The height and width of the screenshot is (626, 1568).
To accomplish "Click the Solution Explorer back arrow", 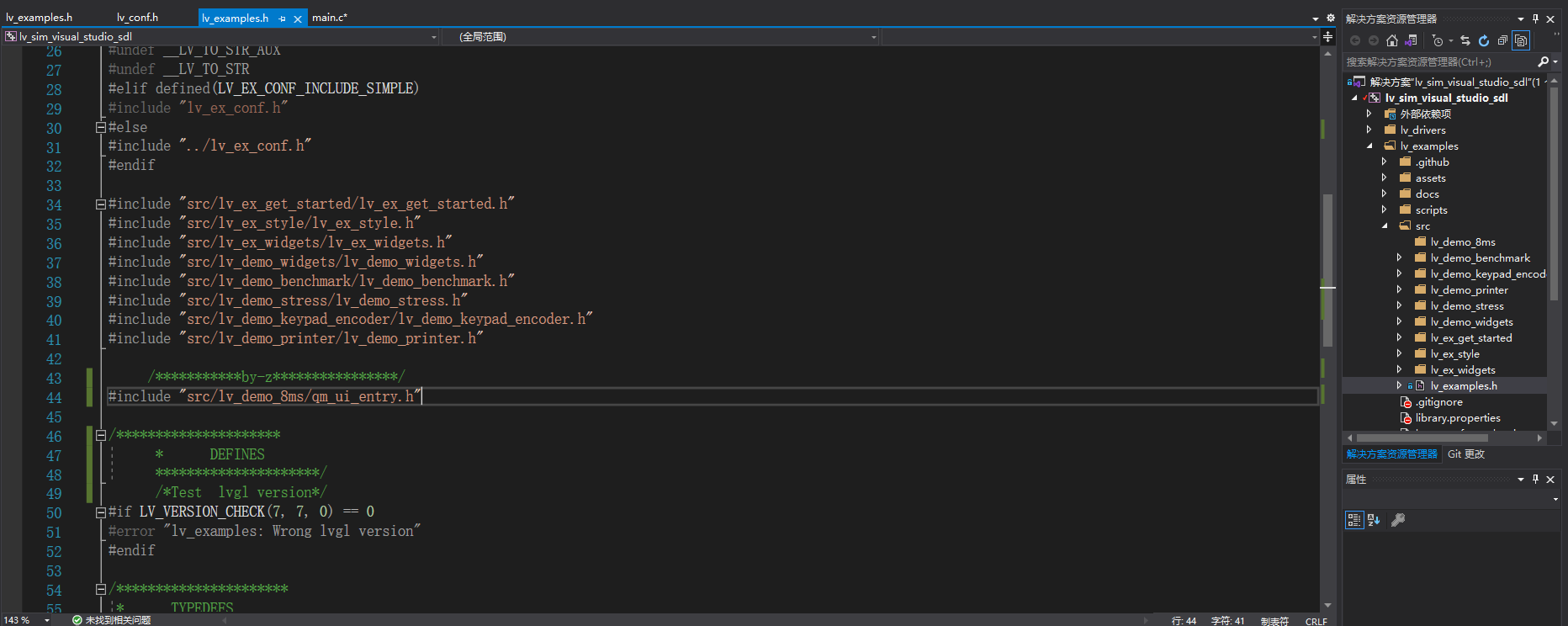I will (x=1355, y=40).
